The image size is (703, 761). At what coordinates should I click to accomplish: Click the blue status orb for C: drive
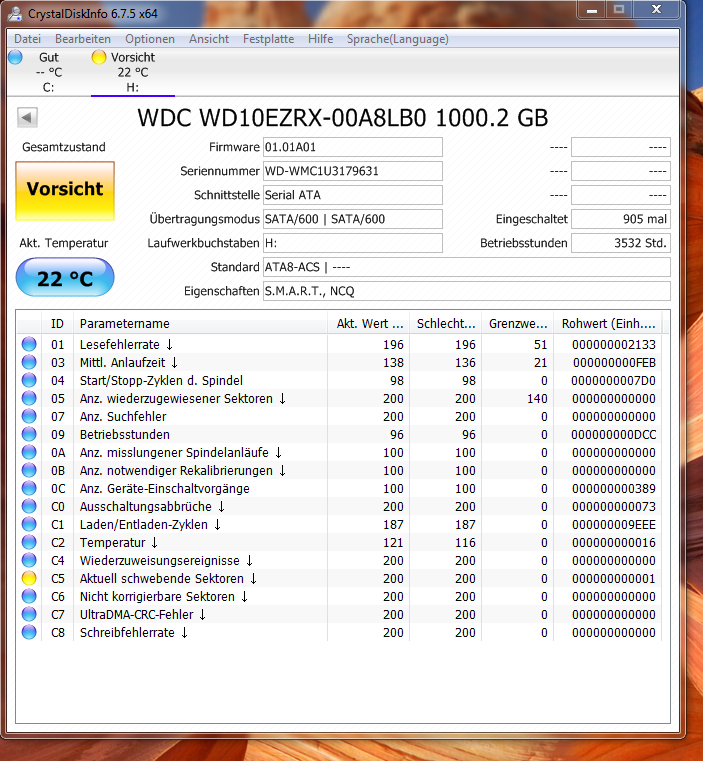pyautogui.click(x=16, y=57)
